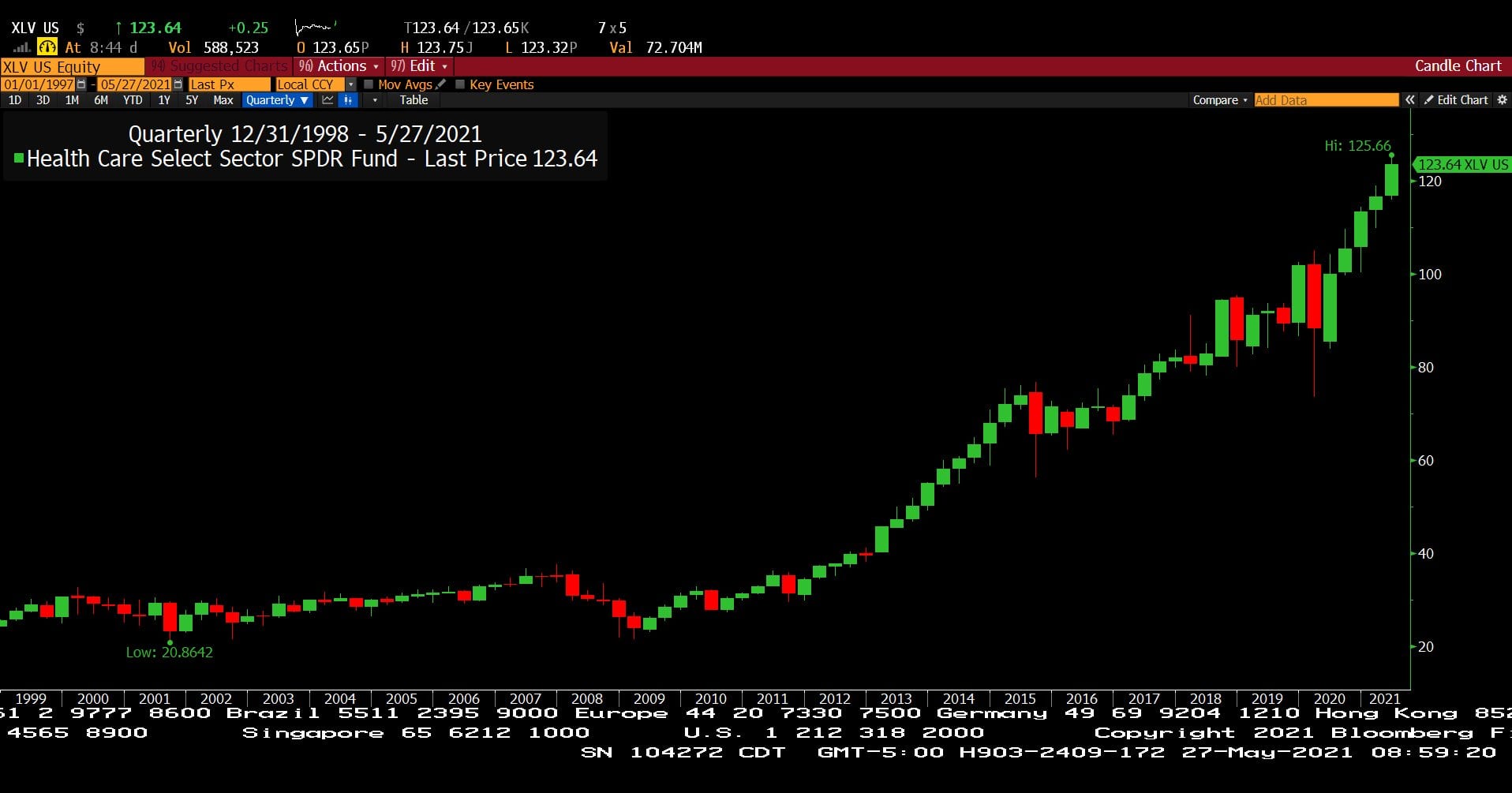Viewport: 1512px width, 793px height.
Task: Click the Vol 588,523 value
Action: tap(213, 47)
